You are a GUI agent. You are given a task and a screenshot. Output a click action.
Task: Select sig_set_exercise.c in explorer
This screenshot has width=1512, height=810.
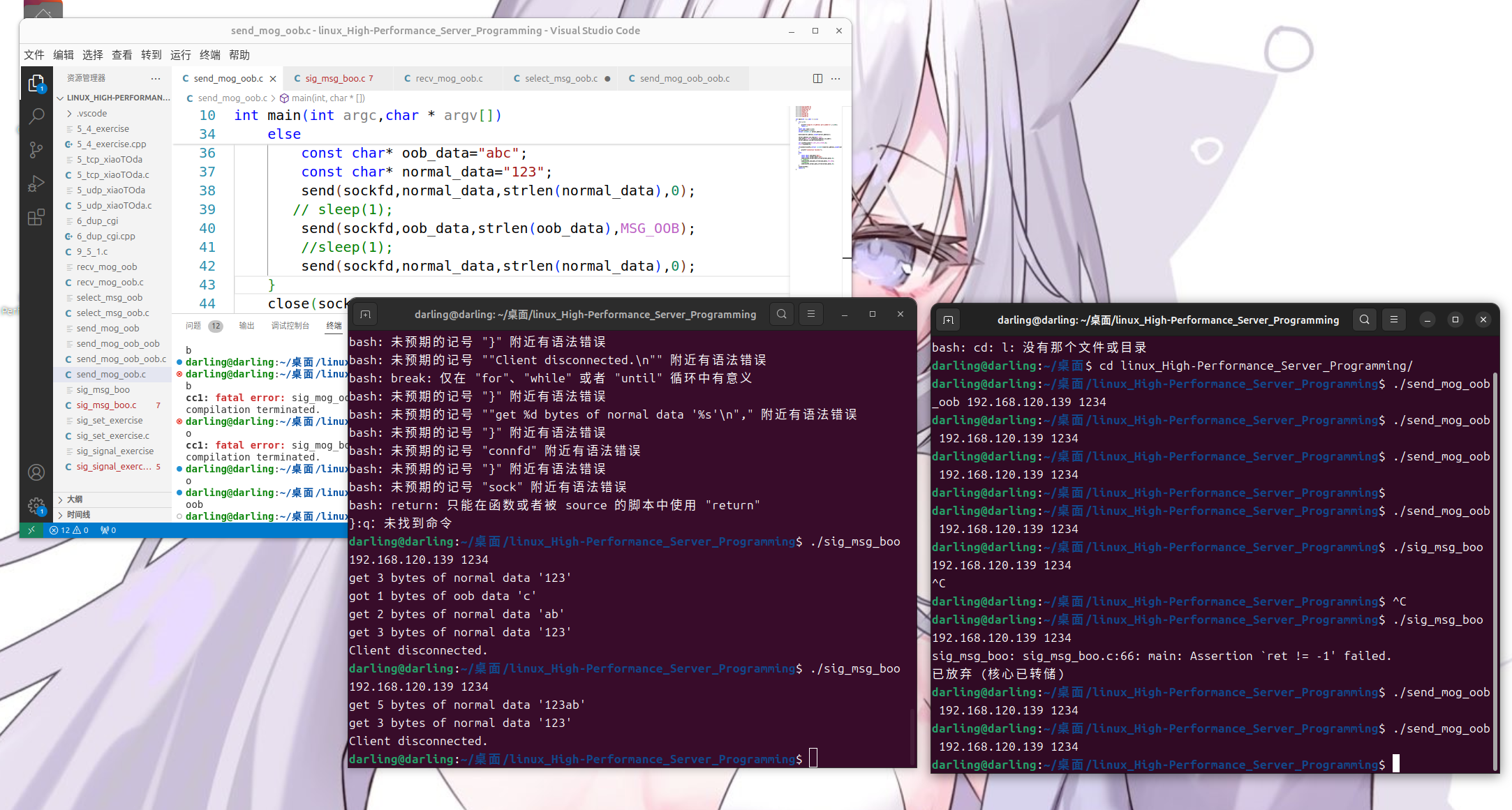[113, 435]
